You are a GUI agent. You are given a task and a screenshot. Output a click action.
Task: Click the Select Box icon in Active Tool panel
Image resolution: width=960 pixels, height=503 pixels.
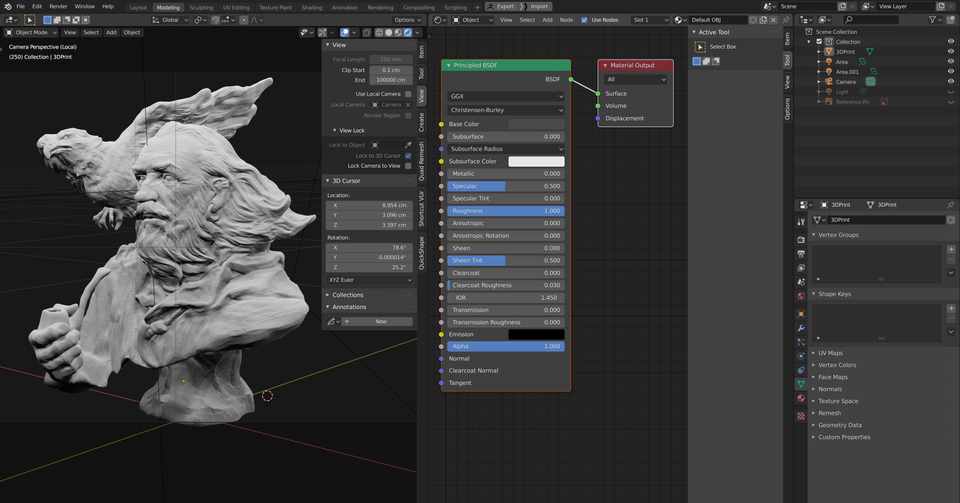pyautogui.click(x=700, y=47)
